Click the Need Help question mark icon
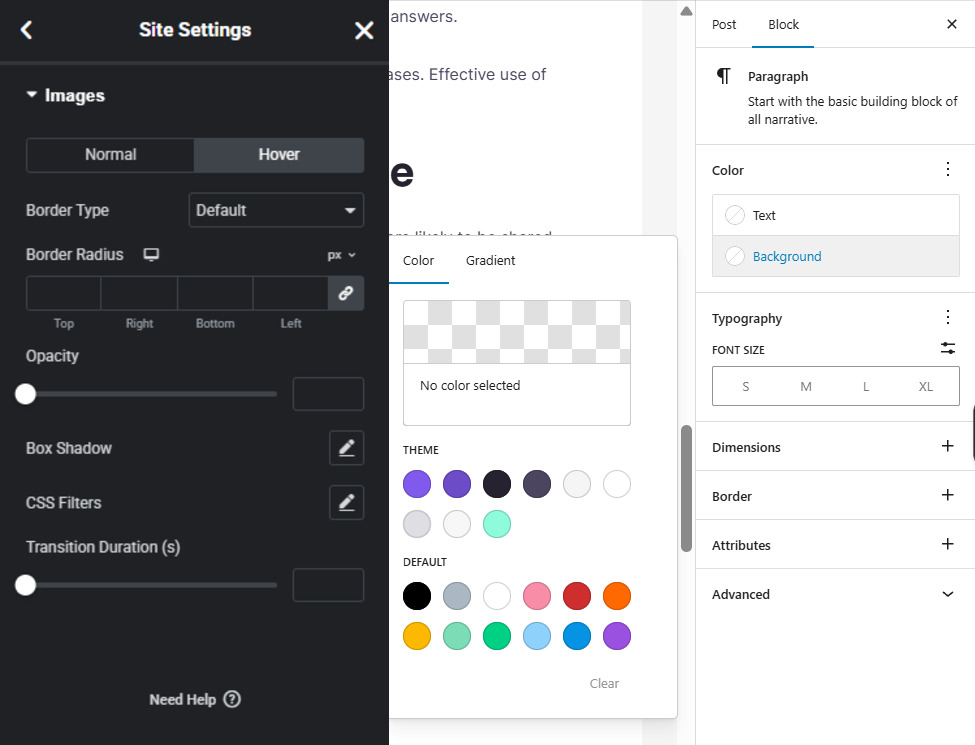This screenshot has width=975, height=745. [231, 699]
